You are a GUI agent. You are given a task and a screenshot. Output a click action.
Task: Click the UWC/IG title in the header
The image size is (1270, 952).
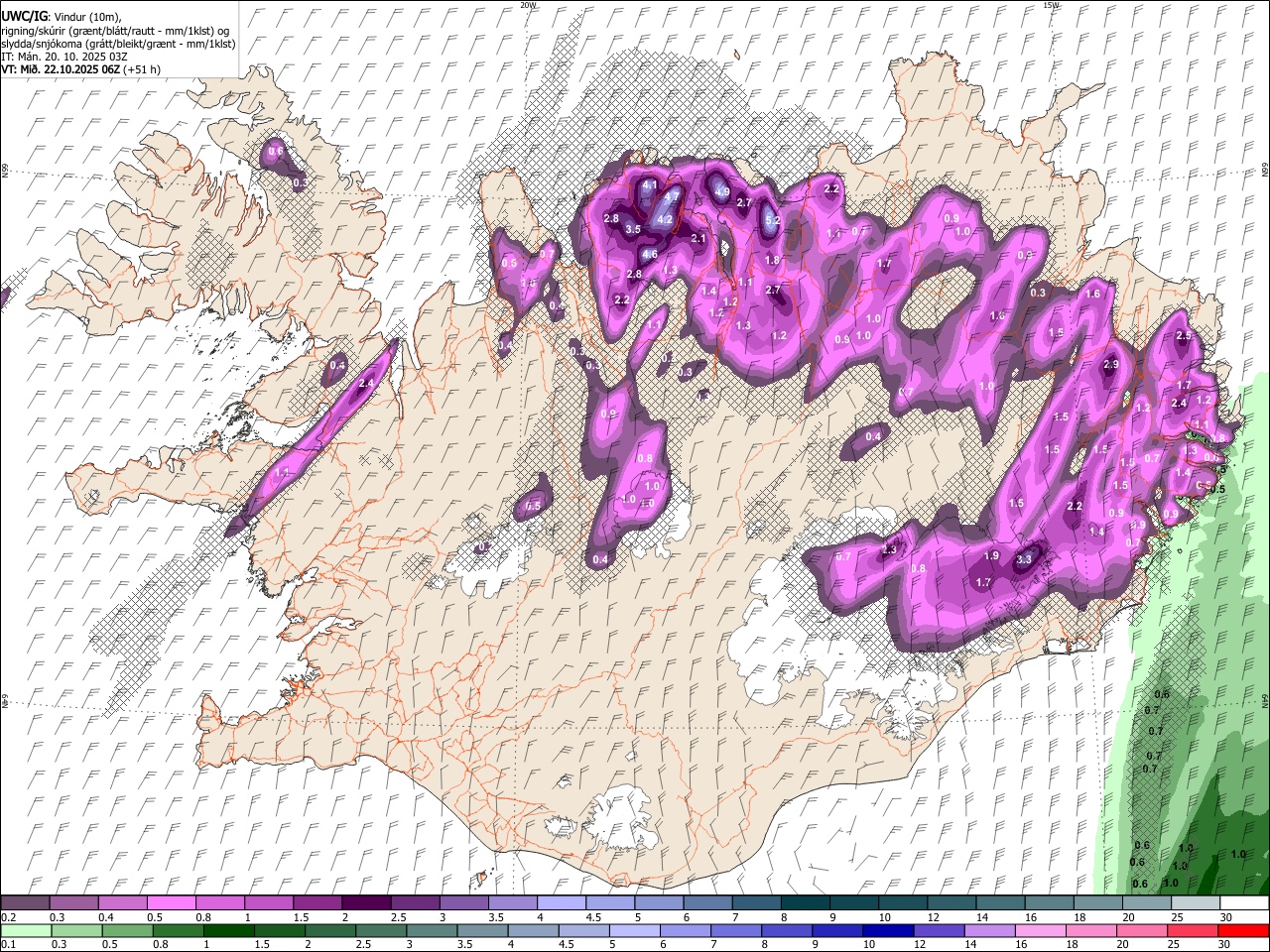24,16
